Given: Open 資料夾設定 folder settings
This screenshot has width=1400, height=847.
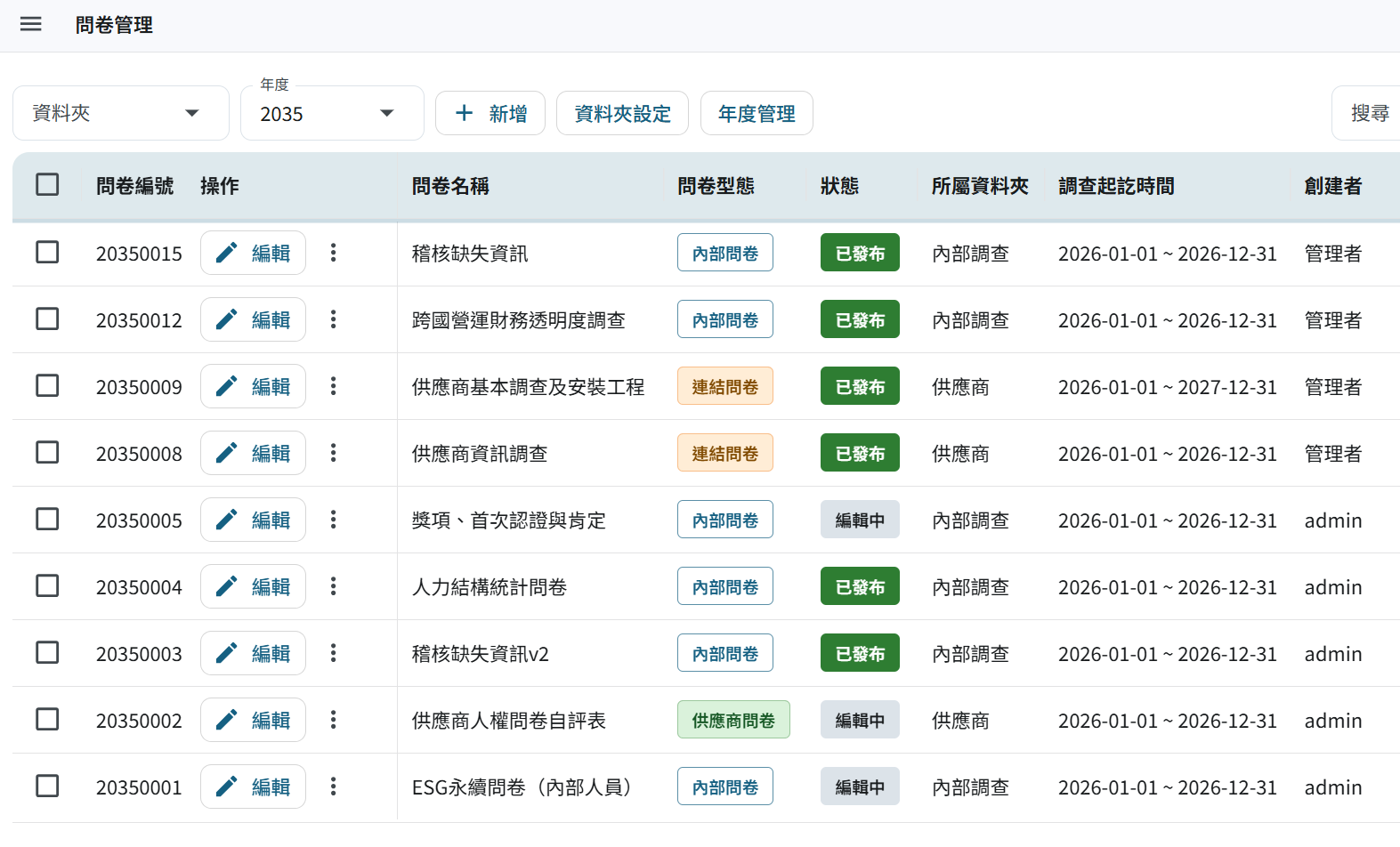Looking at the screenshot, I should click(622, 113).
